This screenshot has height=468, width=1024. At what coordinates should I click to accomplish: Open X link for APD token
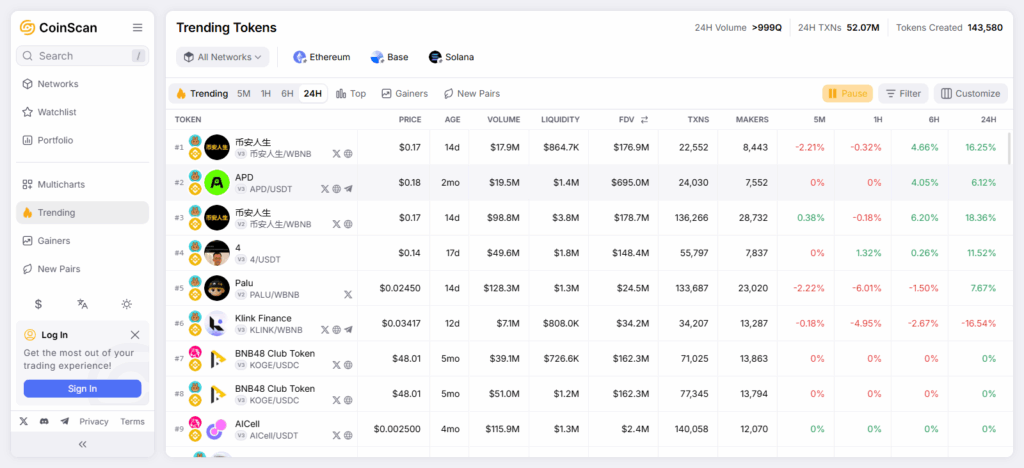(325, 189)
